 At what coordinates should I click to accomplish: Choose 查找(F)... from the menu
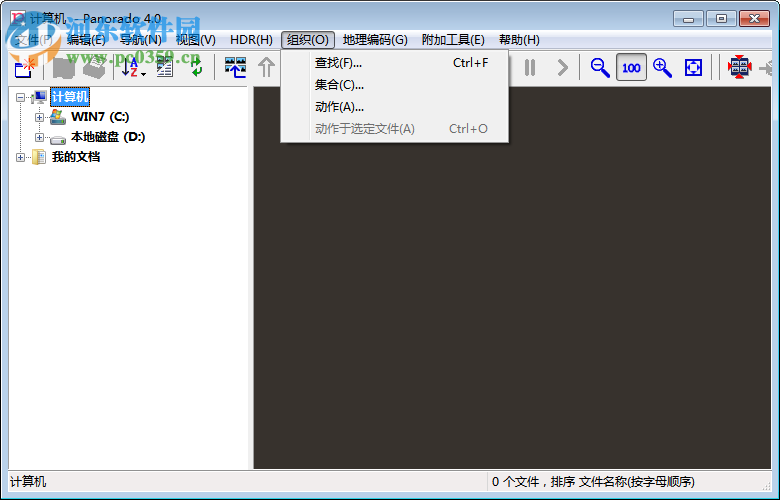(x=394, y=63)
